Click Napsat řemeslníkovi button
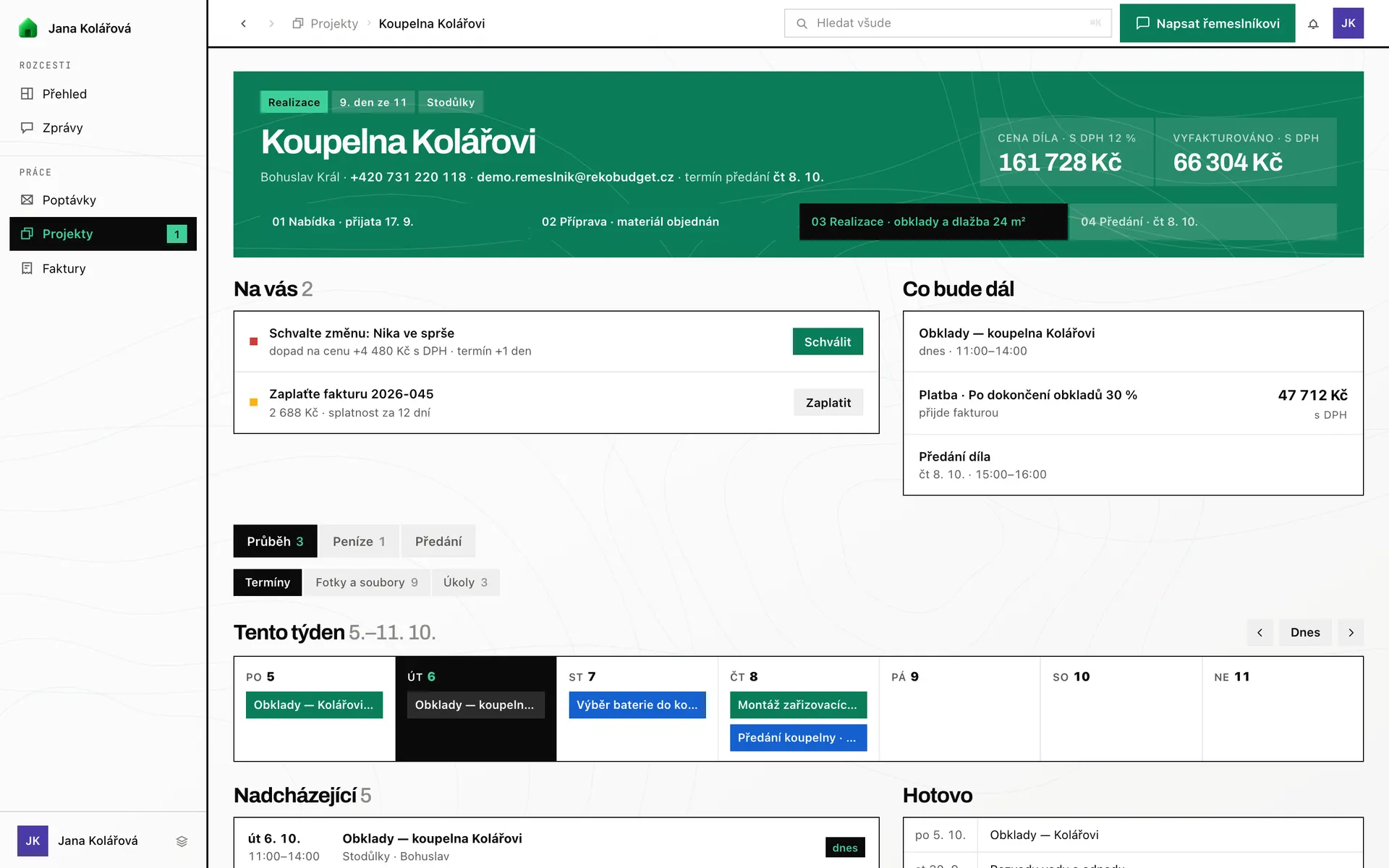Viewport: 1389px width, 868px height. click(x=1207, y=23)
